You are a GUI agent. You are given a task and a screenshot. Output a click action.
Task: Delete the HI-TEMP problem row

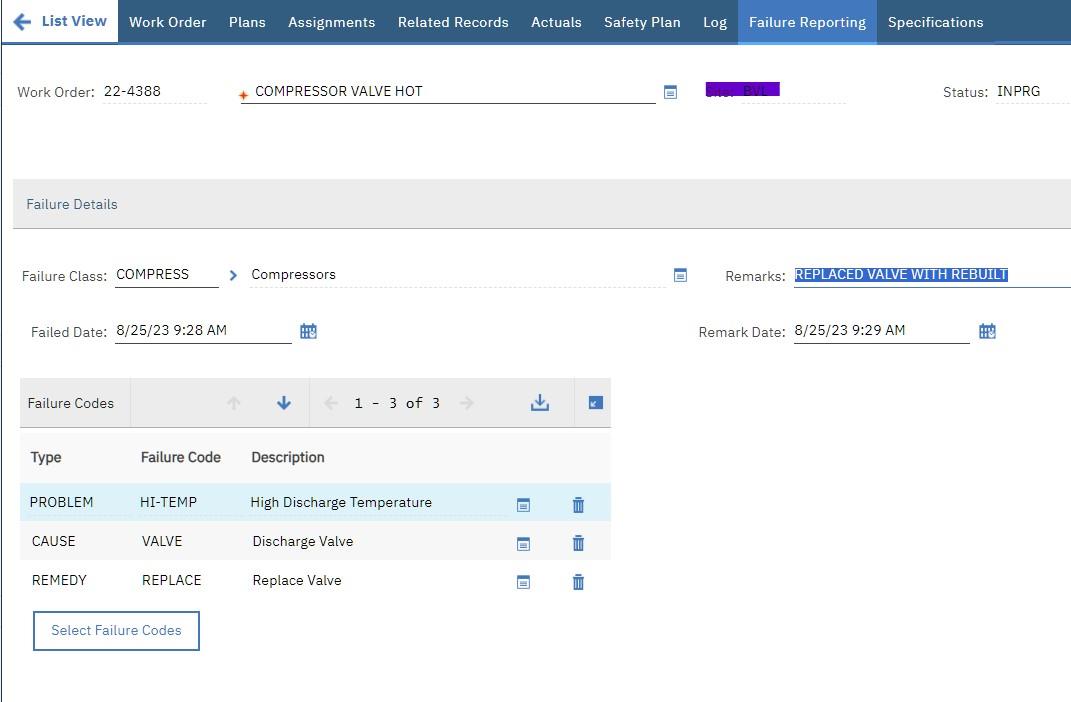[x=578, y=505]
